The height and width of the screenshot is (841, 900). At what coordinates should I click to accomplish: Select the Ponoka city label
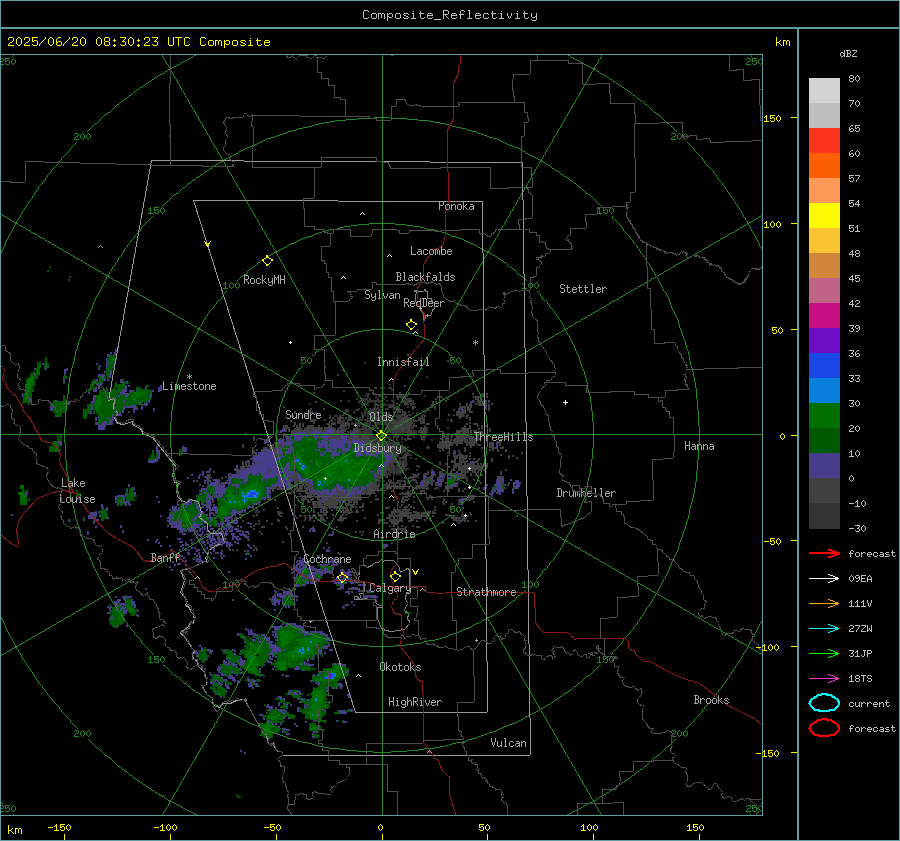point(456,206)
